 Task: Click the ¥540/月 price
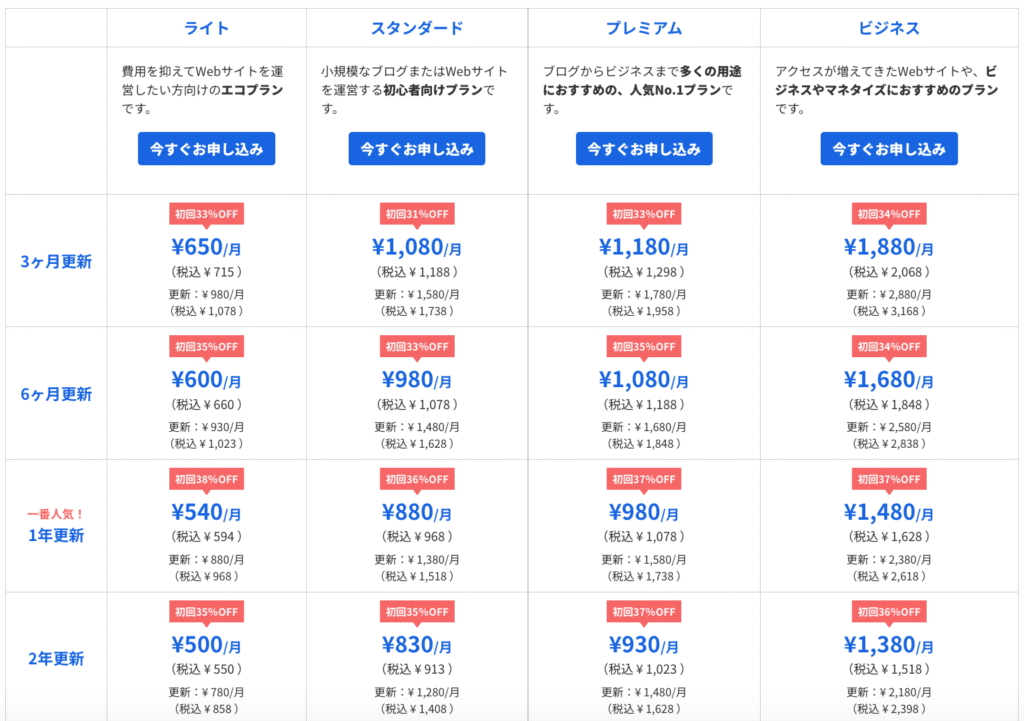206,513
